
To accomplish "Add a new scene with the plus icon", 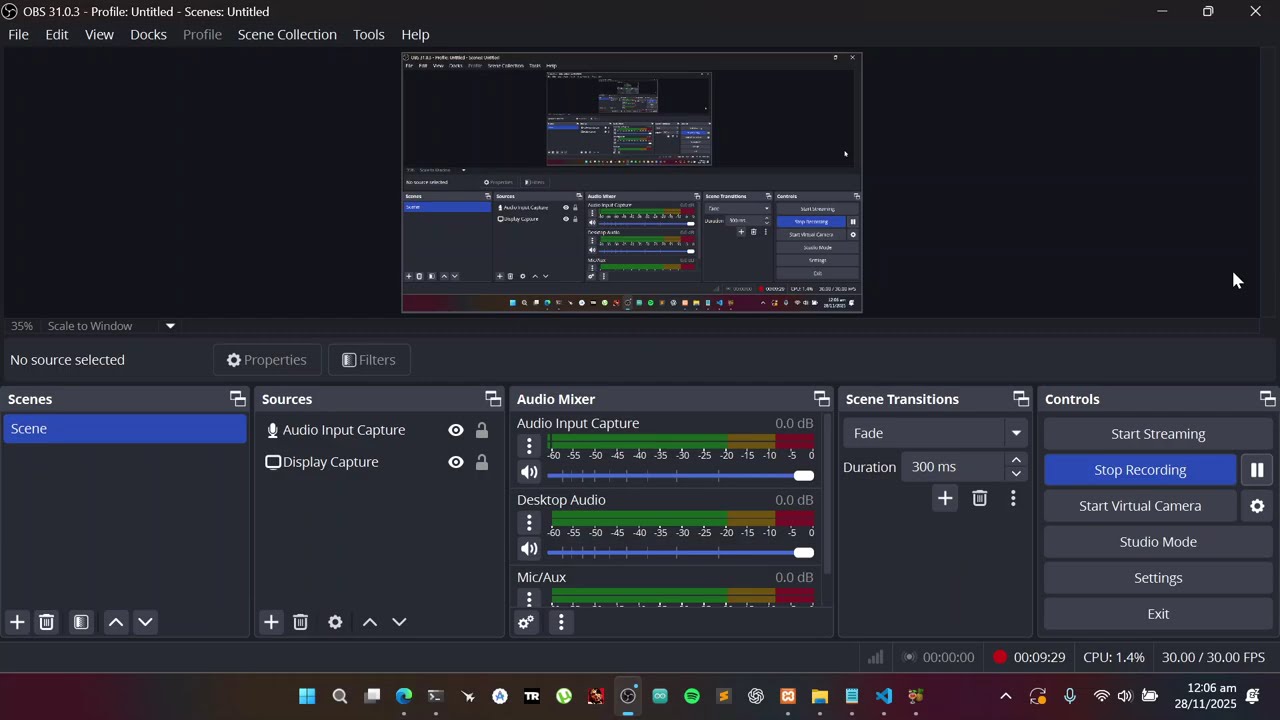I will click(x=17, y=622).
